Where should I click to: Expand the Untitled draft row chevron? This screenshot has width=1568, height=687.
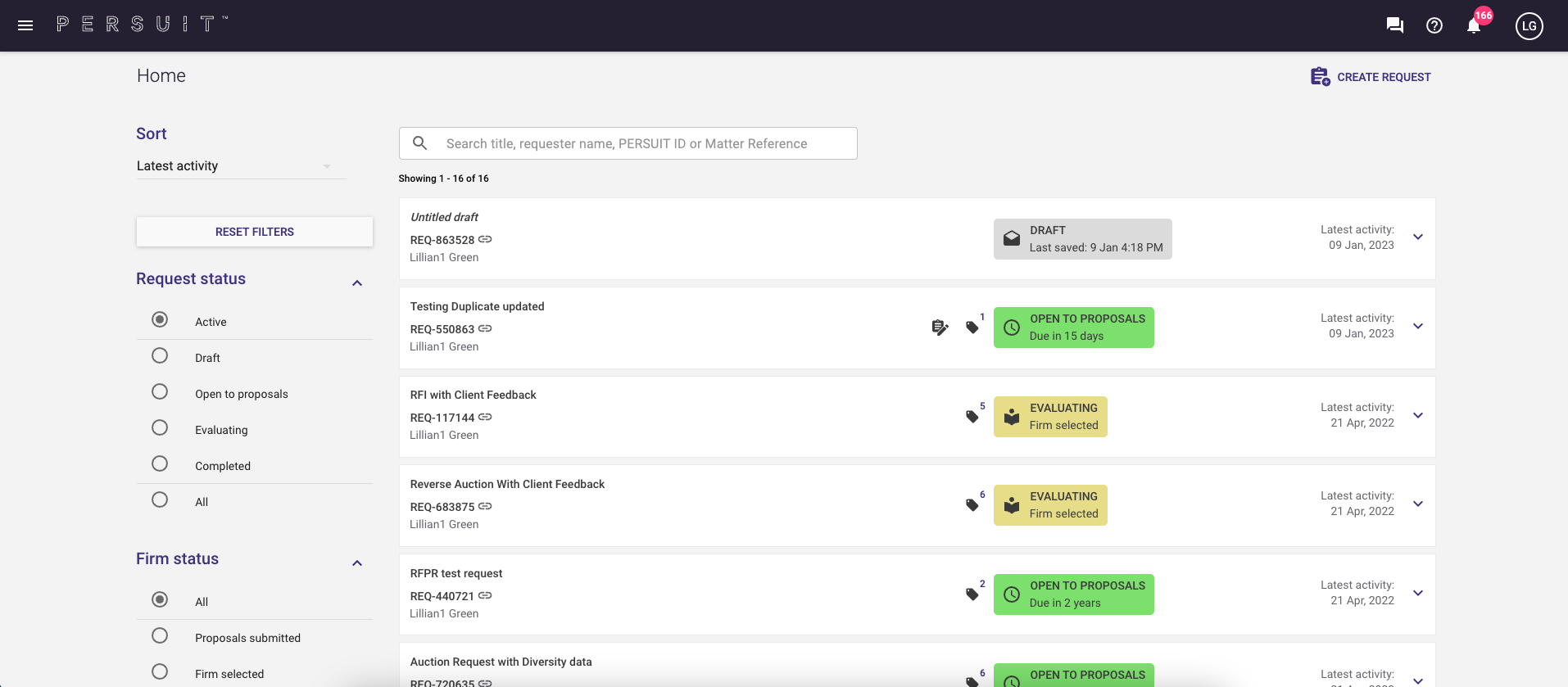point(1418,237)
